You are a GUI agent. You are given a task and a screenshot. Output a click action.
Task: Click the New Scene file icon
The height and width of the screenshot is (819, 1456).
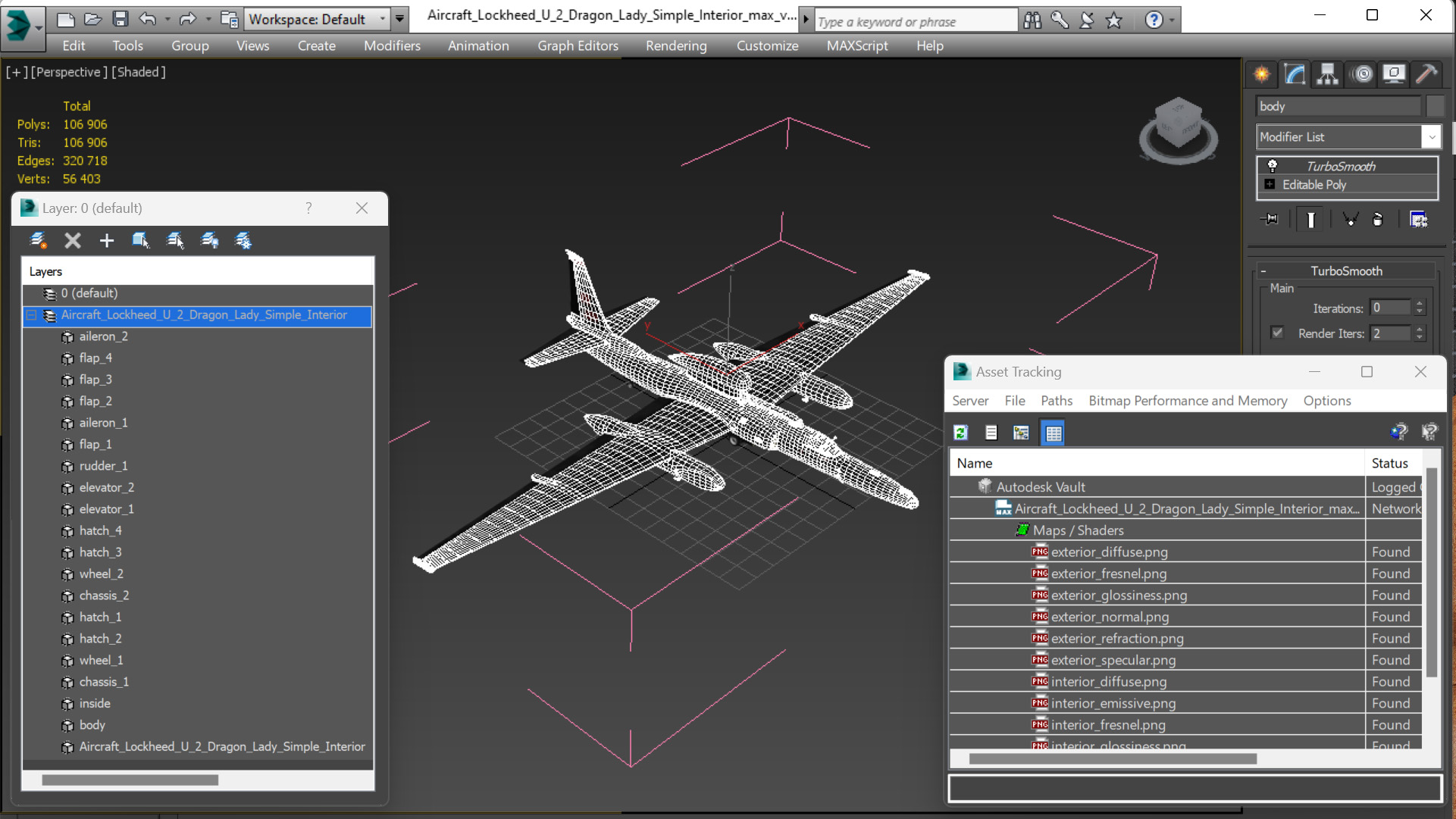[66, 19]
